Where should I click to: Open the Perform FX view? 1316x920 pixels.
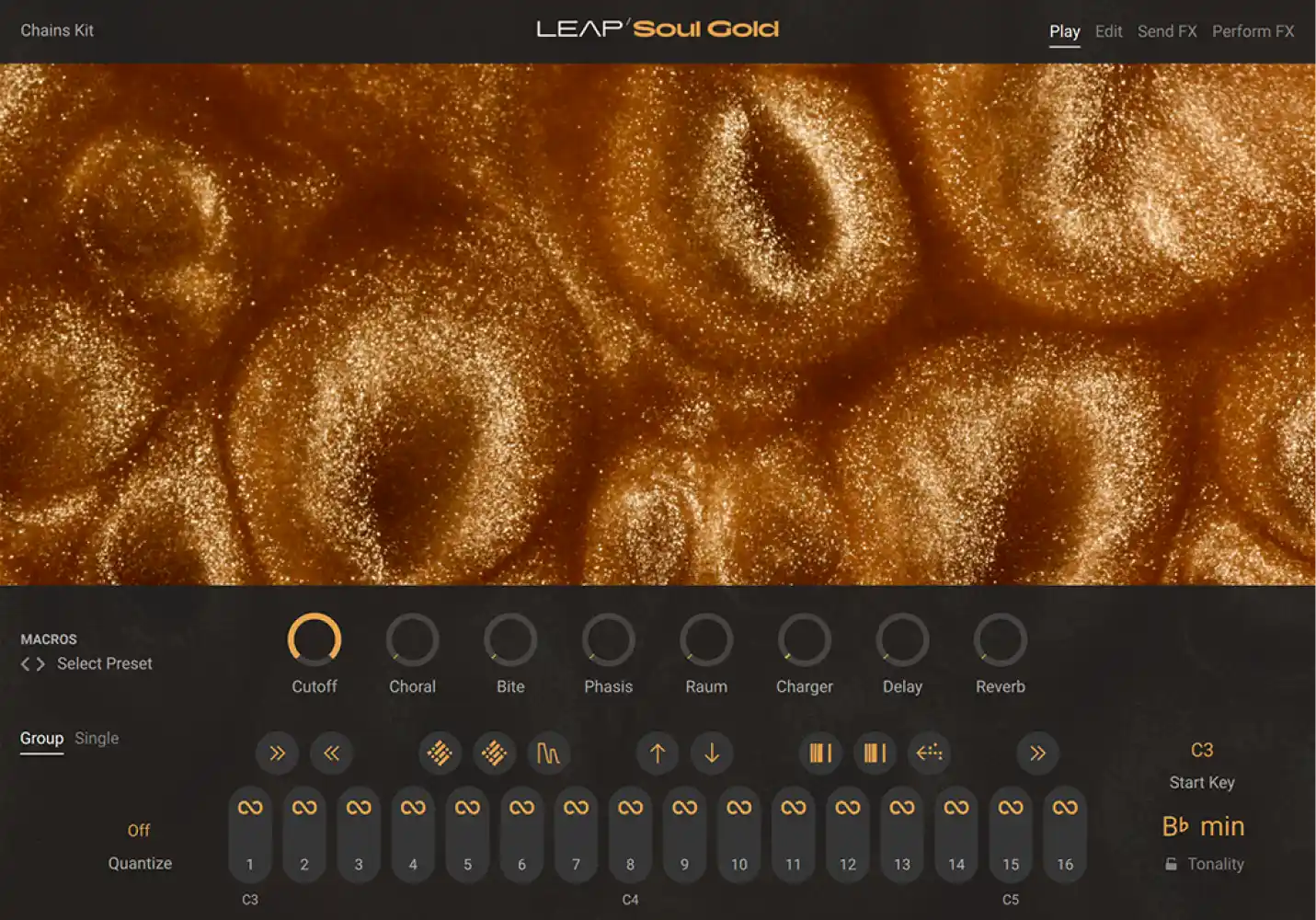1253,30
